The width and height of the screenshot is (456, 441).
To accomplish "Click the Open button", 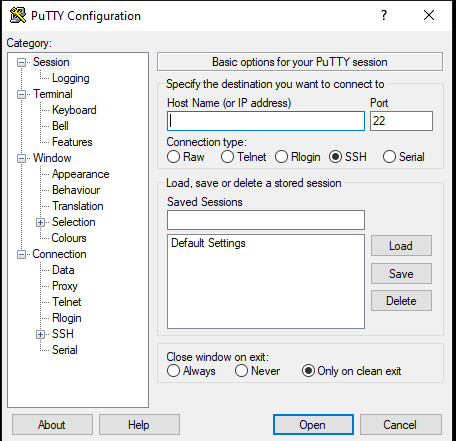I will (313, 425).
